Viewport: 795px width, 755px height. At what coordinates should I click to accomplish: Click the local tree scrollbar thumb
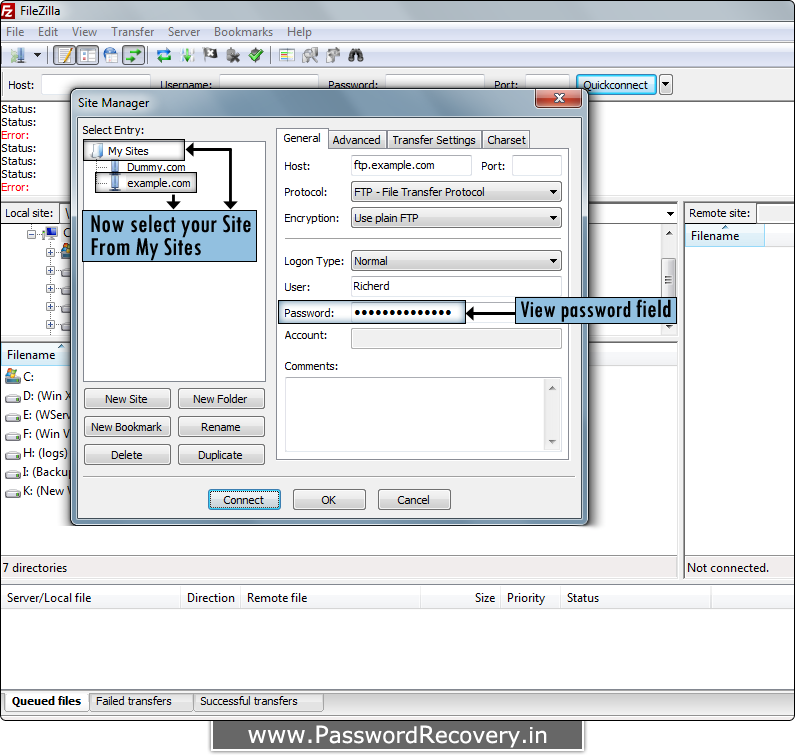669,278
